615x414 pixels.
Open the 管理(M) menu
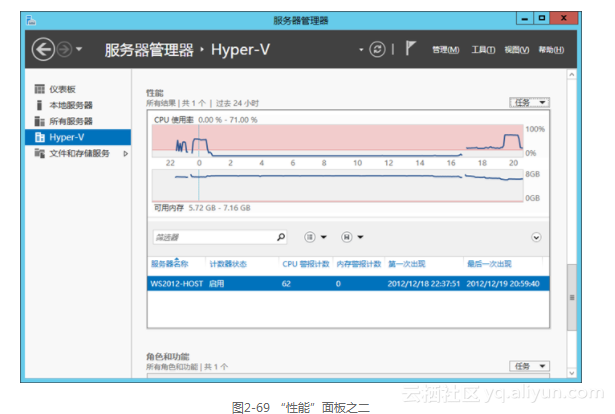click(446, 50)
